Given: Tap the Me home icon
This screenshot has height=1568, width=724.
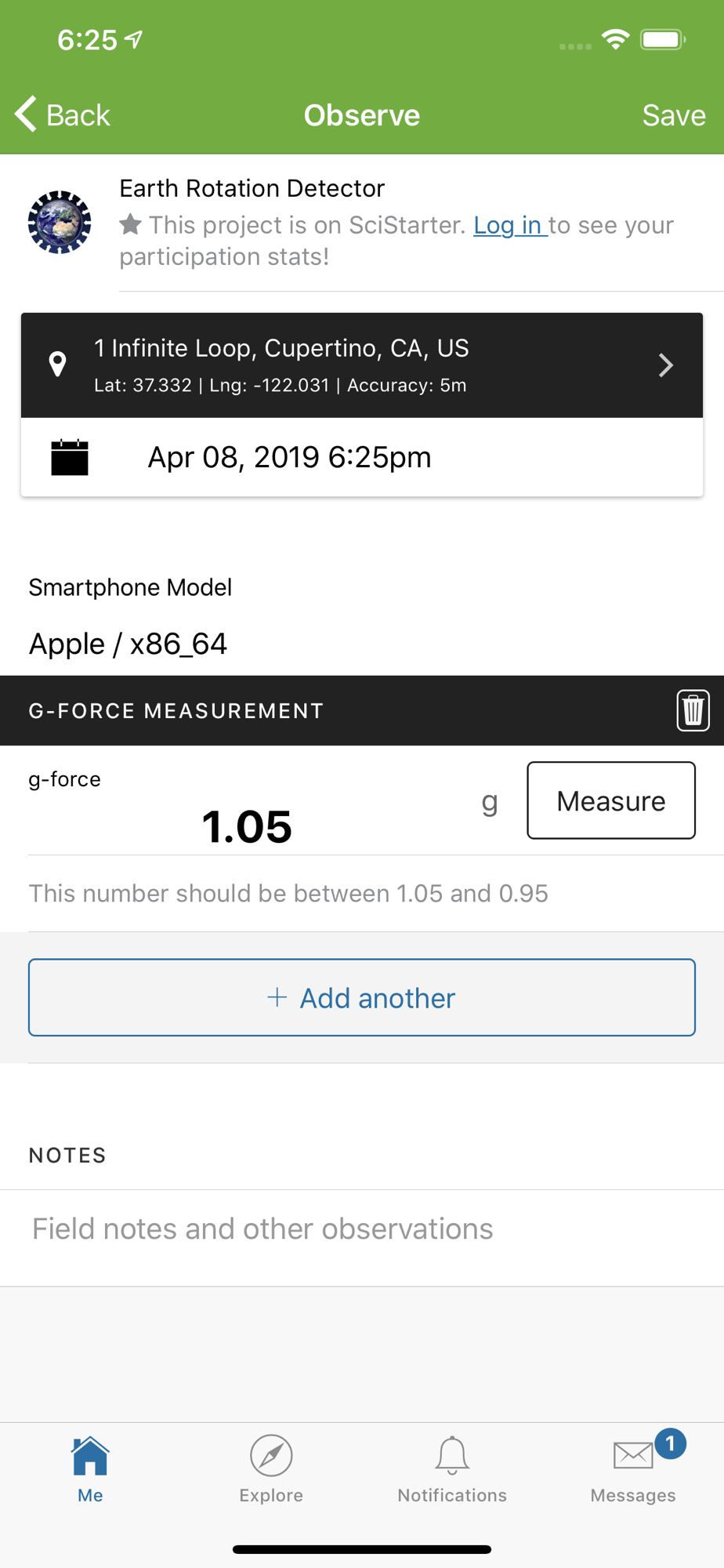Looking at the screenshot, I should (x=90, y=1456).
